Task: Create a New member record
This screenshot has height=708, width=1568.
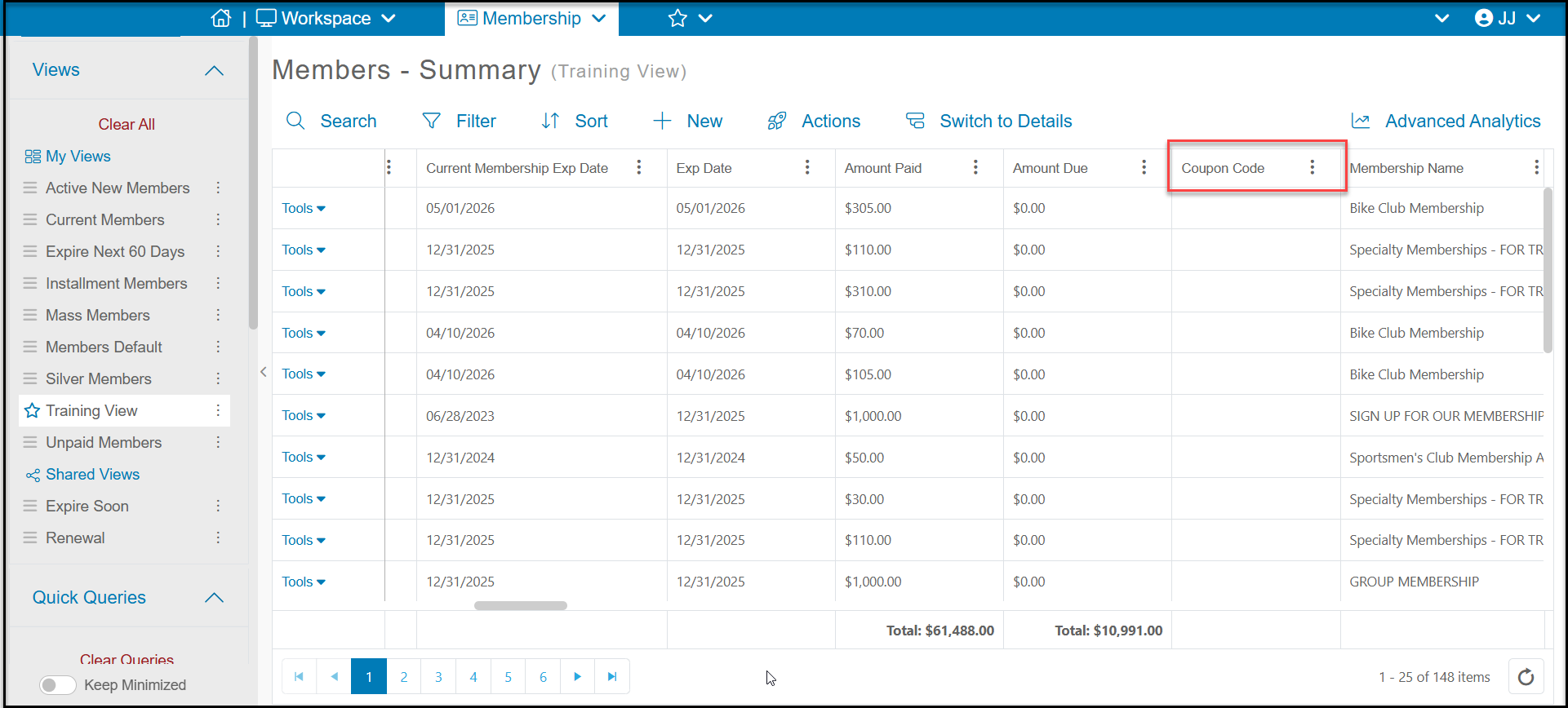Action: coord(687,121)
